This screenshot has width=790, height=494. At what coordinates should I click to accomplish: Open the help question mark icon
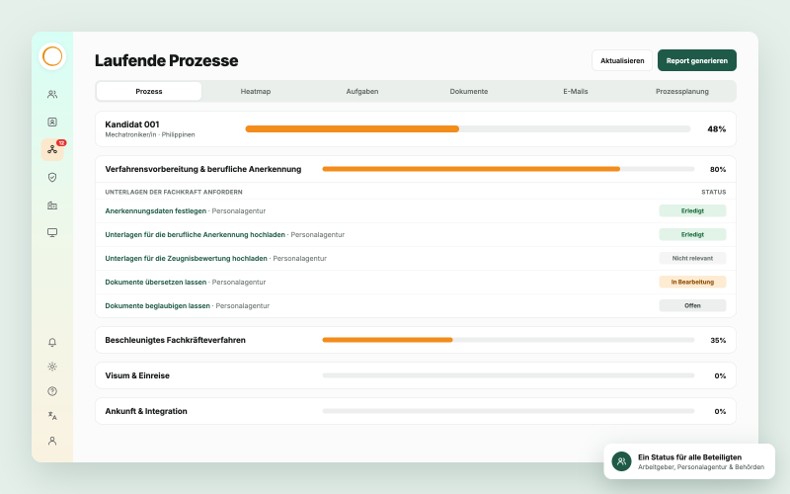coord(52,391)
